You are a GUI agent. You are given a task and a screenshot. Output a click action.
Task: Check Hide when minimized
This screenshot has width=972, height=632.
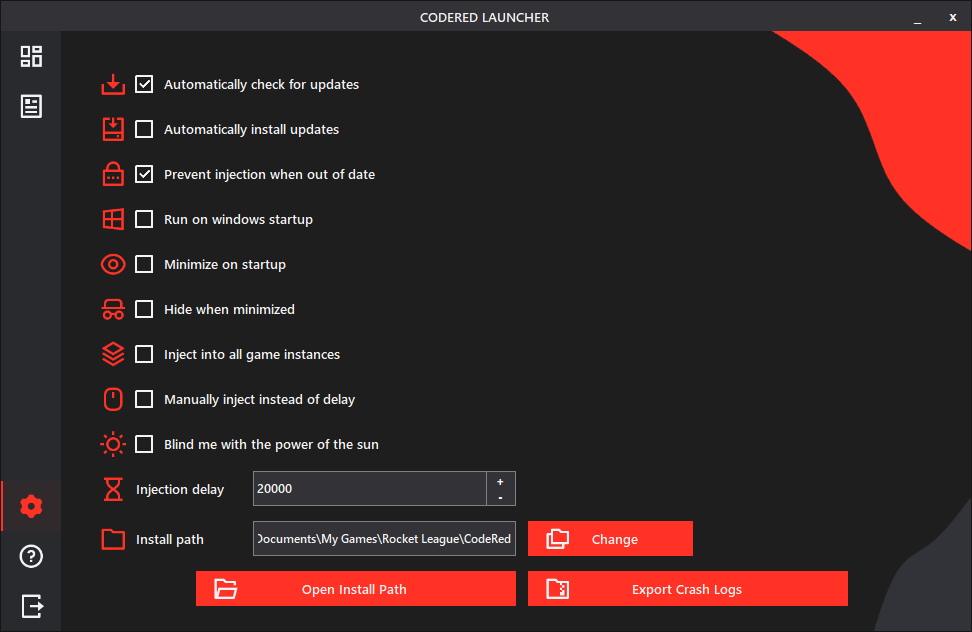pyautogui.click(x=144, y=309)
